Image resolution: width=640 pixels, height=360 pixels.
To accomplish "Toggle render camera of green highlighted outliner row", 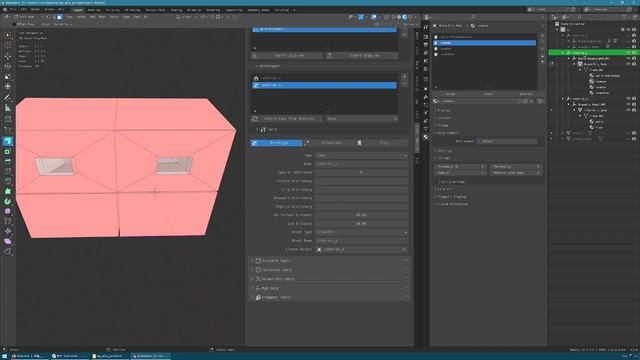I will [x=634, y=53].
